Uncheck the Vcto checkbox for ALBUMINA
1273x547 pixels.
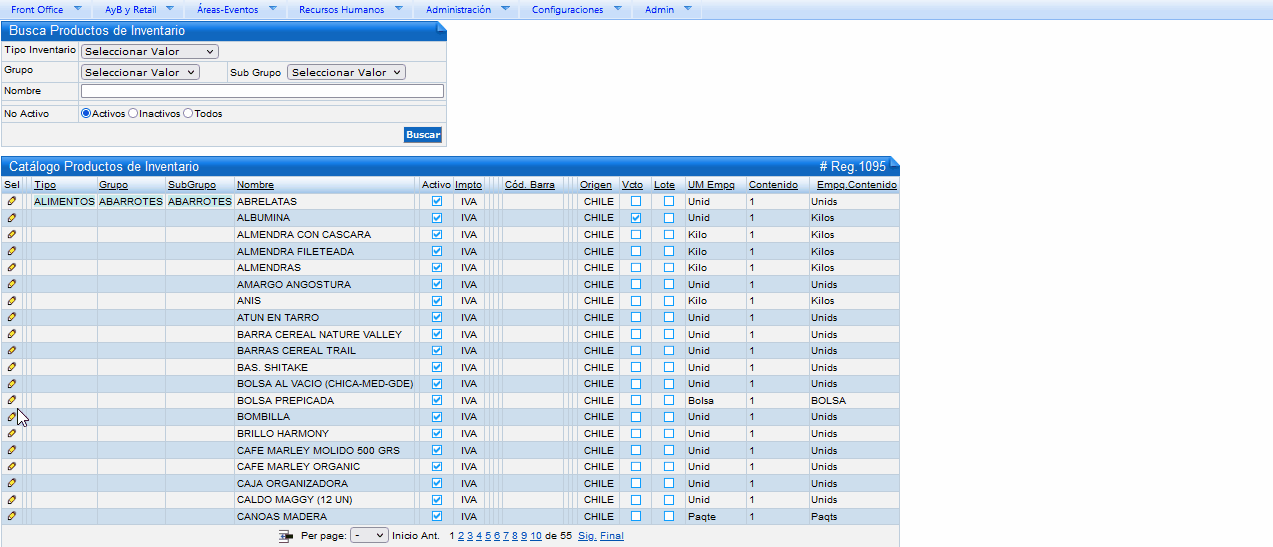coord(636,218)
